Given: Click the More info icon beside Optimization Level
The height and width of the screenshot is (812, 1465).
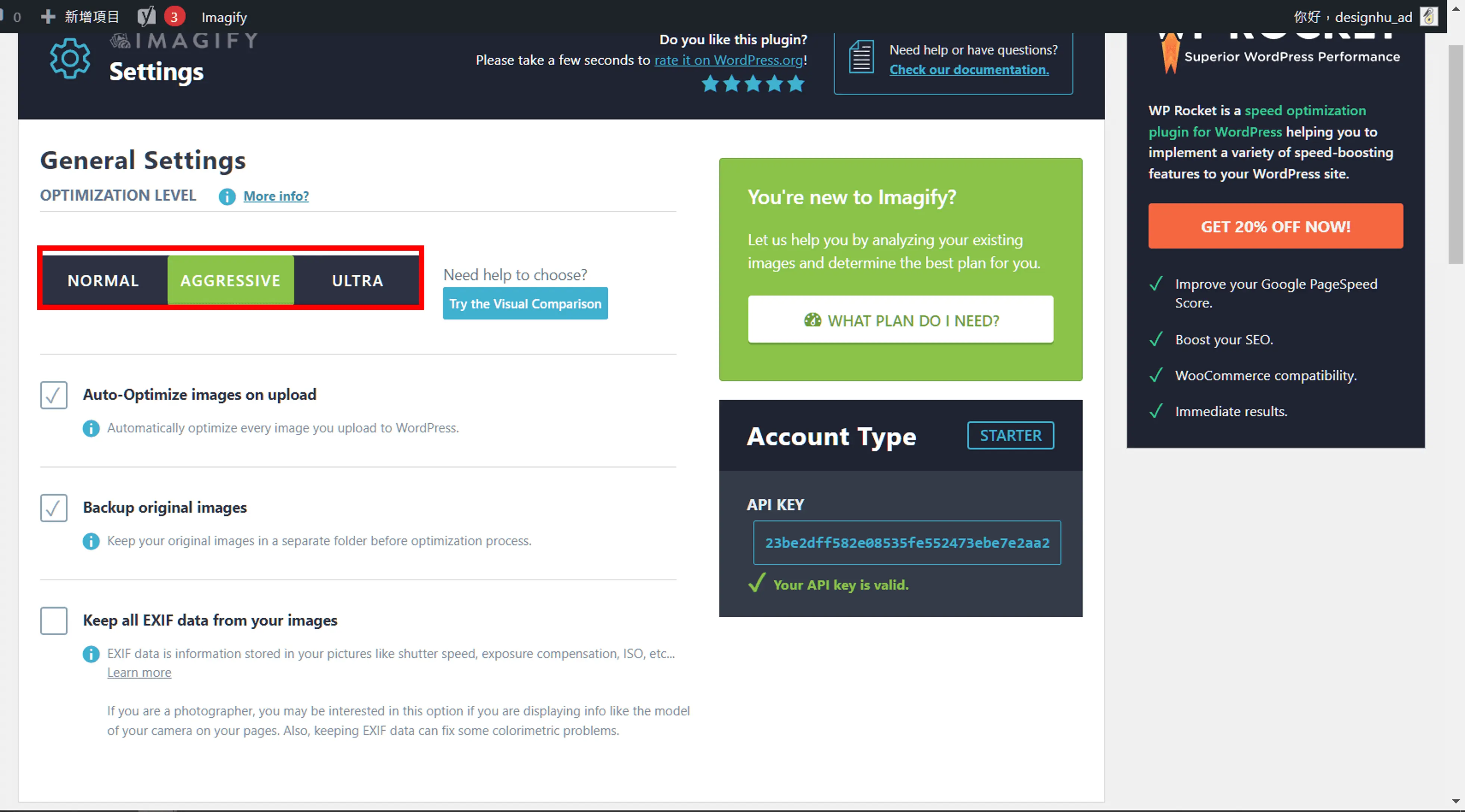Looking at the screenshot, I should [227, 196].
